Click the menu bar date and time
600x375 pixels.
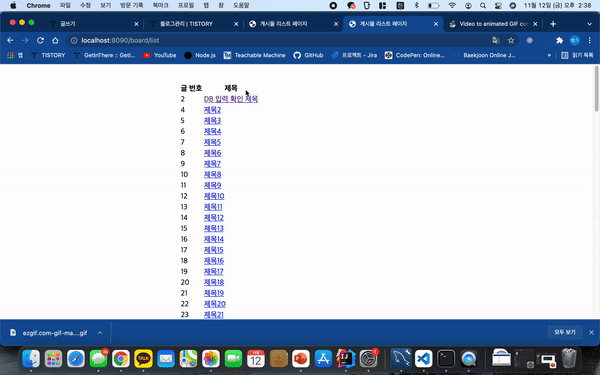click(557, 5)
